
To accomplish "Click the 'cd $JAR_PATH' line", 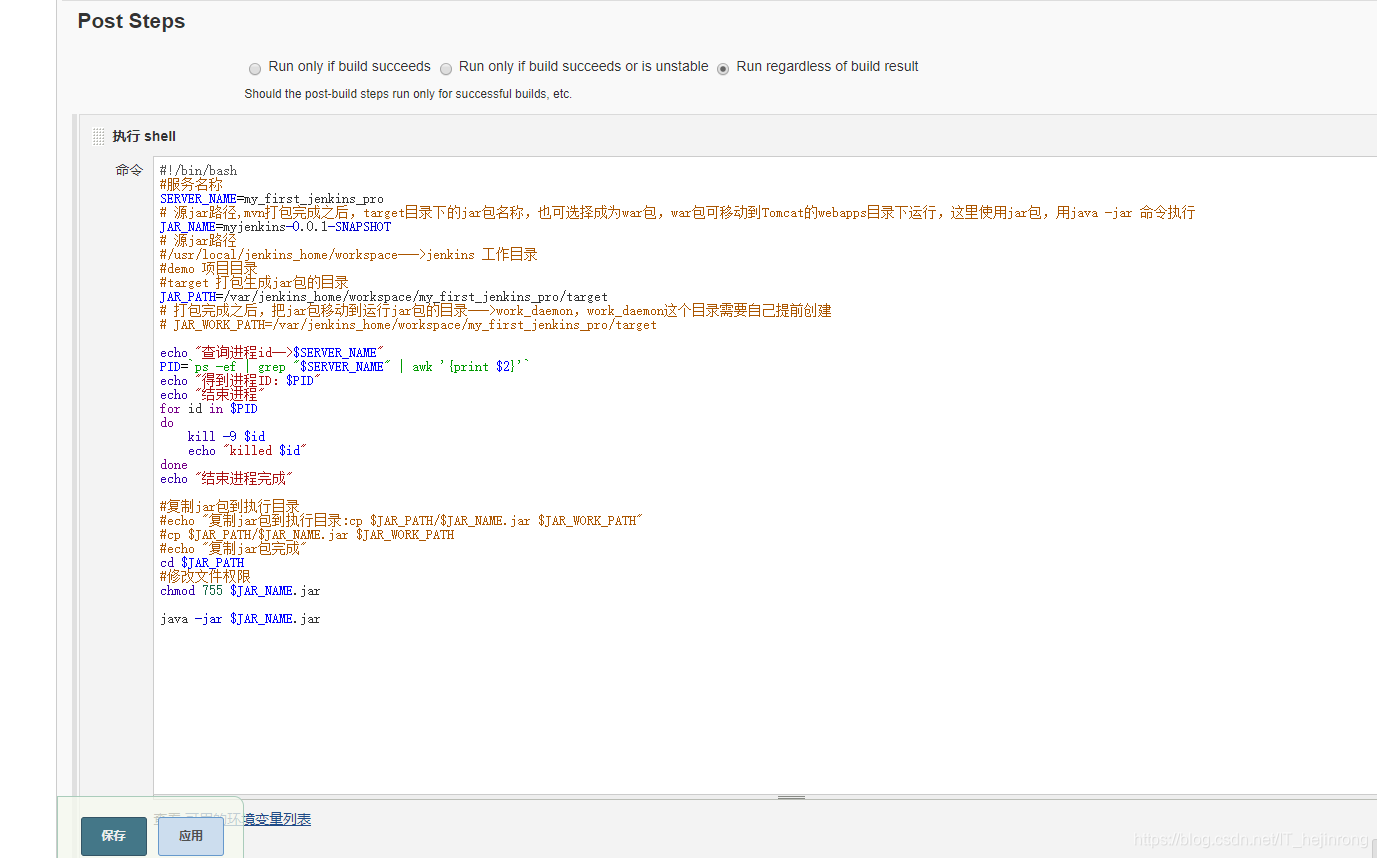I will click(x=202, y=563).
